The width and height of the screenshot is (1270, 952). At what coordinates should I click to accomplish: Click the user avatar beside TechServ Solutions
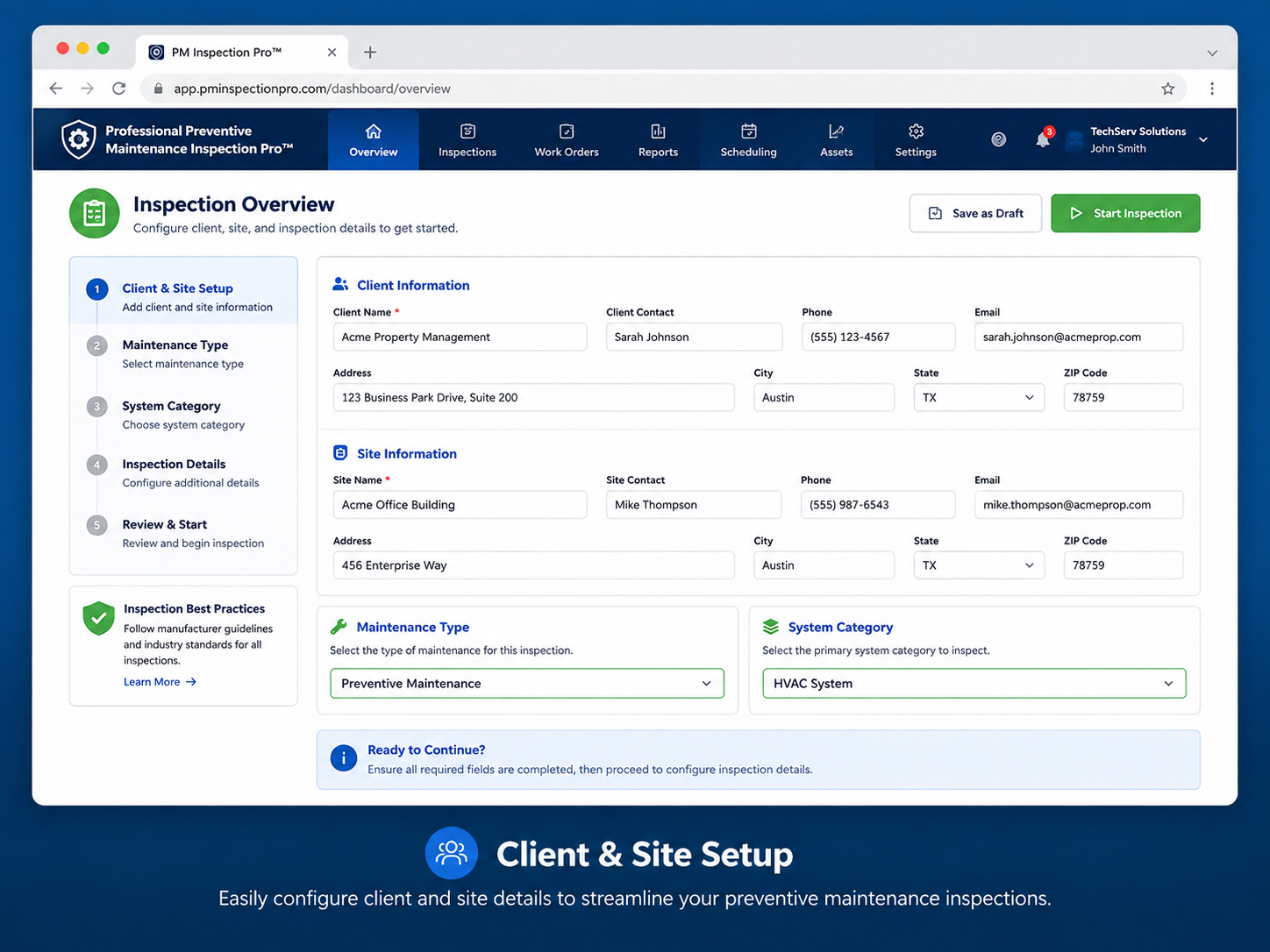click(x=1074, y=140)
